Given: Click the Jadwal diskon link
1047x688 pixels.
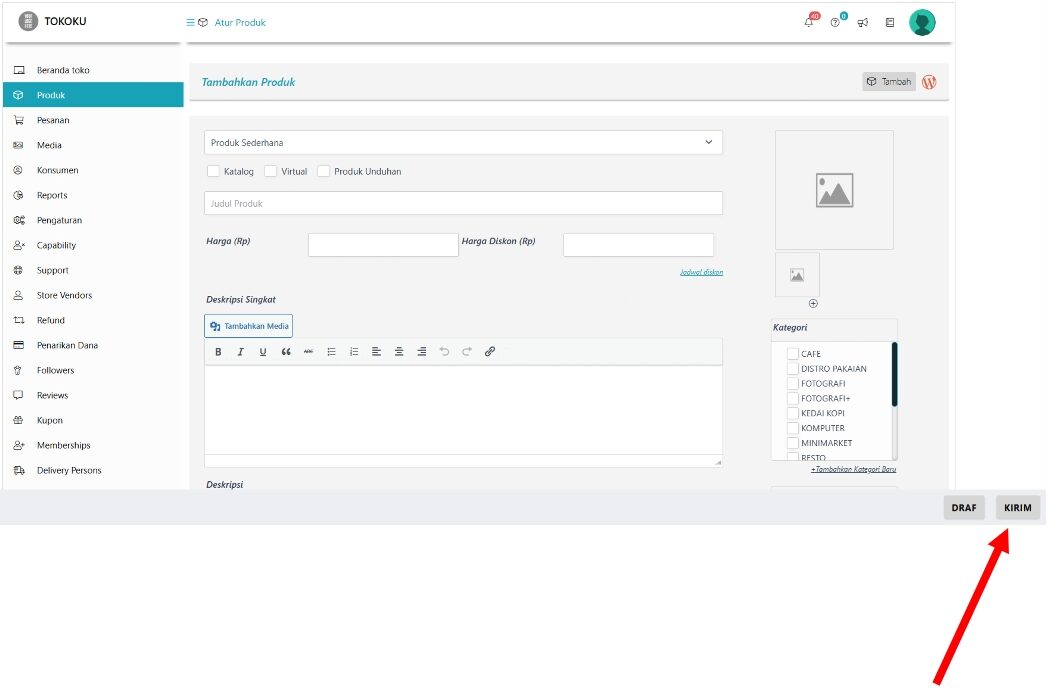Looking at the screenshot, I should coord(701,272).
